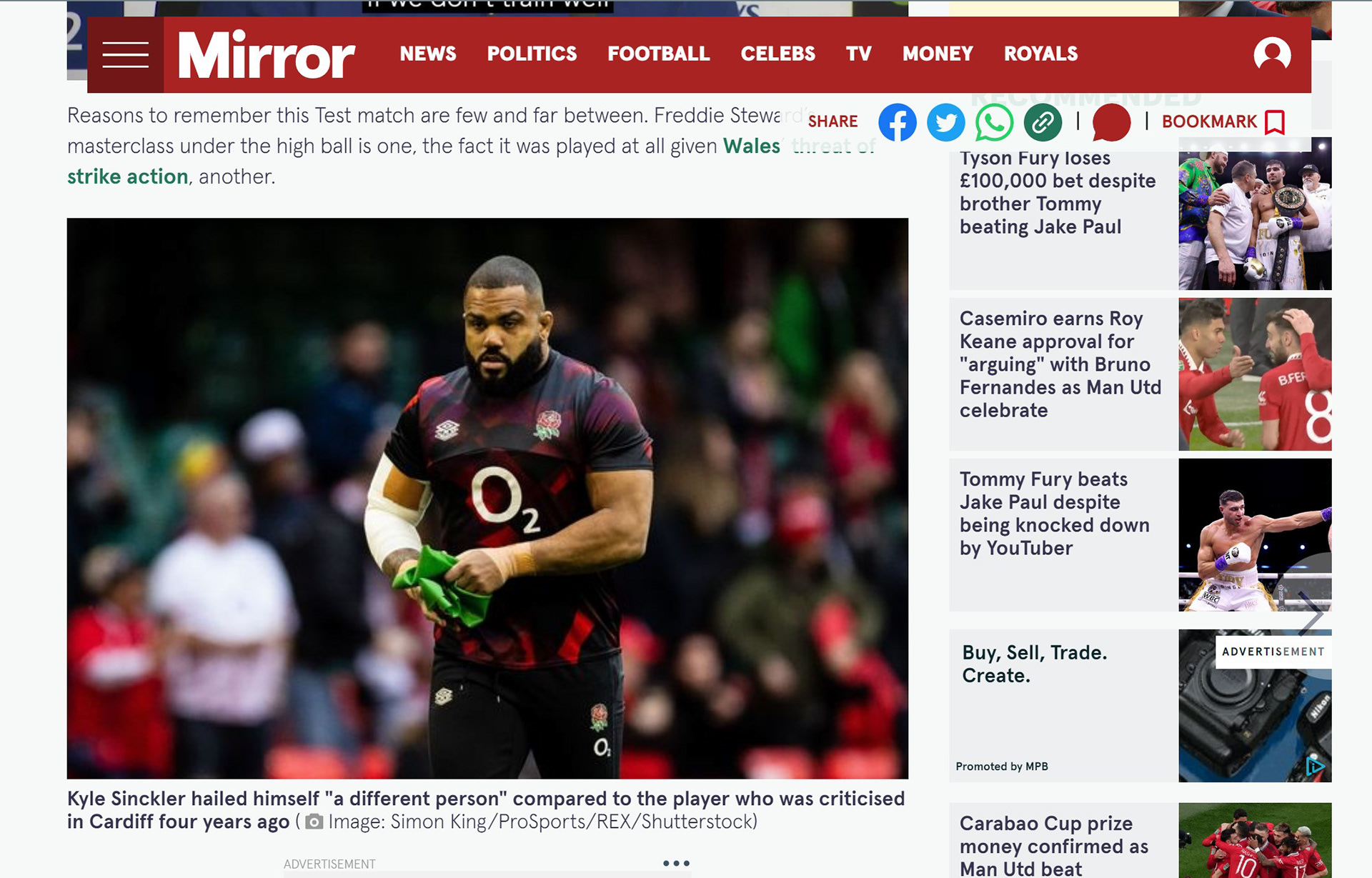Screen dimensions: 1372x878
Task: Open the NEWS section
Action: [x=428, y=54]
